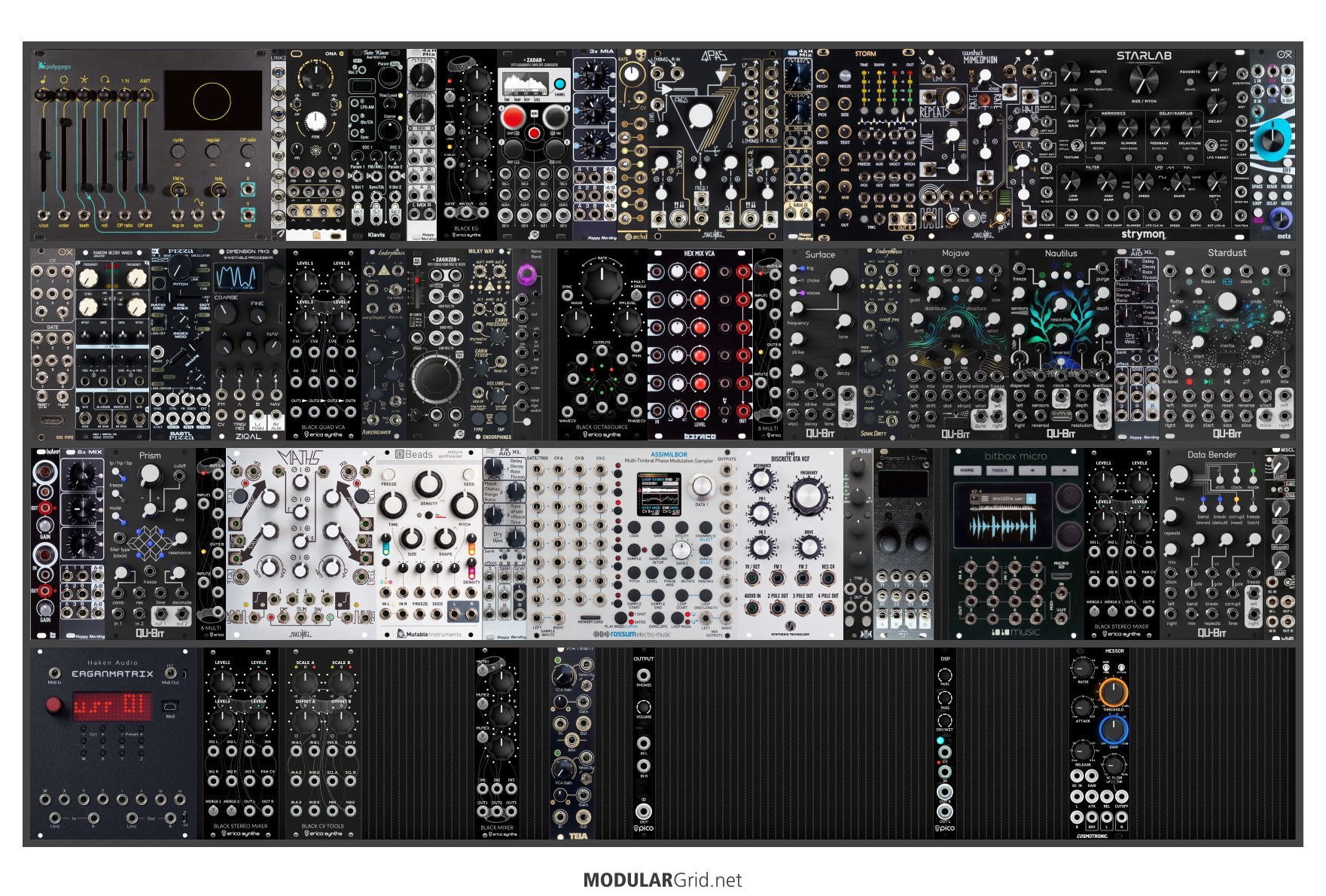The image size is (1326, 896).
Task: Click the bitbox micro TOOLS button
Action: (x=999, y=470)
